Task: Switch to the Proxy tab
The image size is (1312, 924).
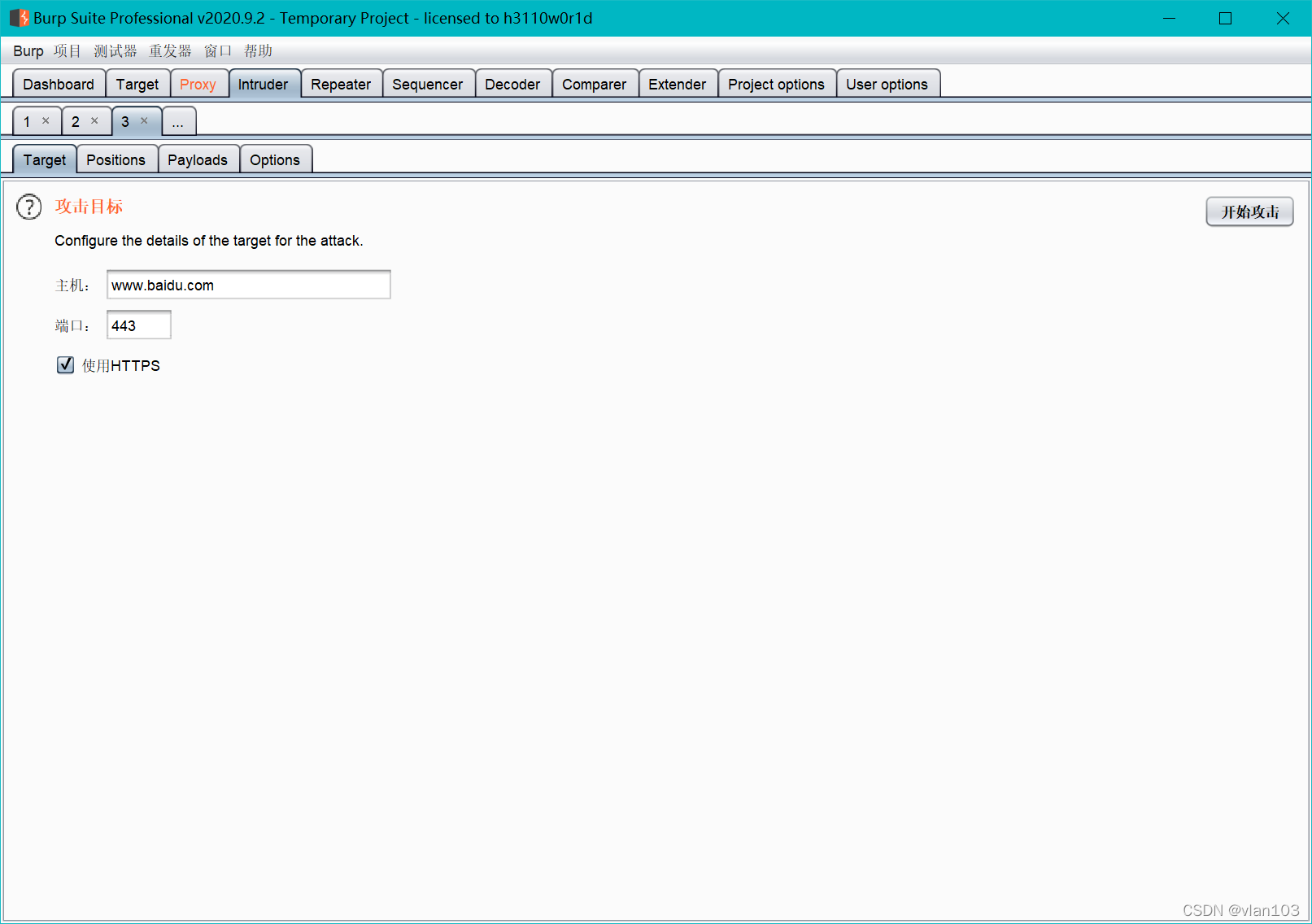Action: (198, 84)
